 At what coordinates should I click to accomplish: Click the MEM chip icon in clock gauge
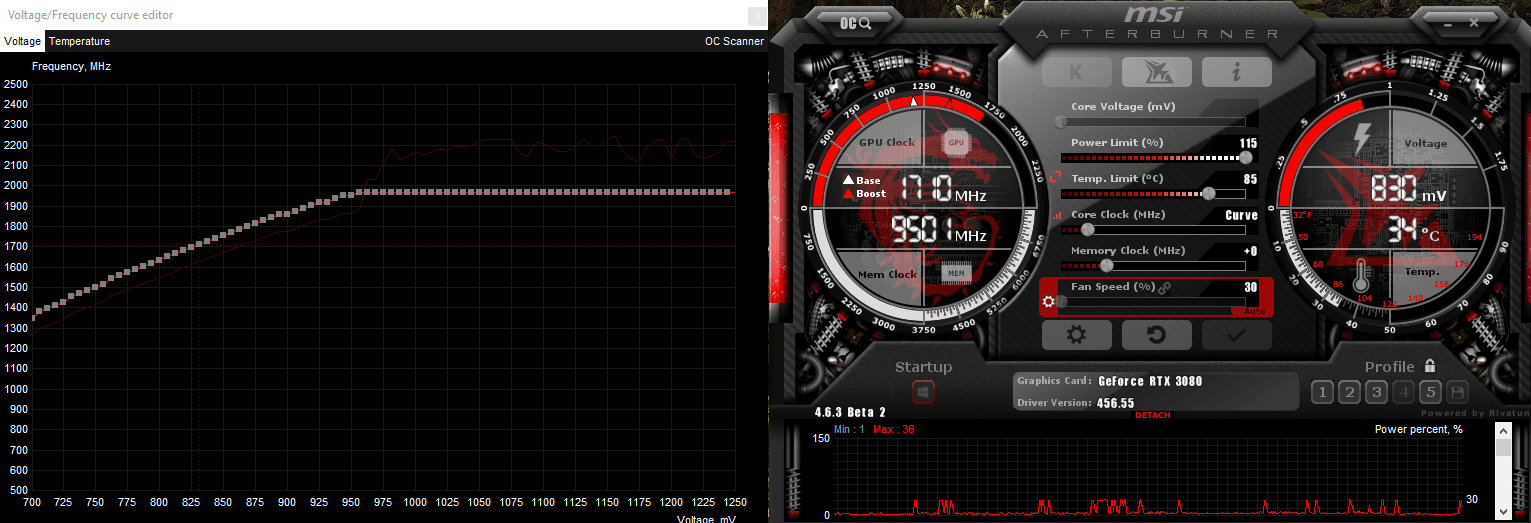click(956, 272)
